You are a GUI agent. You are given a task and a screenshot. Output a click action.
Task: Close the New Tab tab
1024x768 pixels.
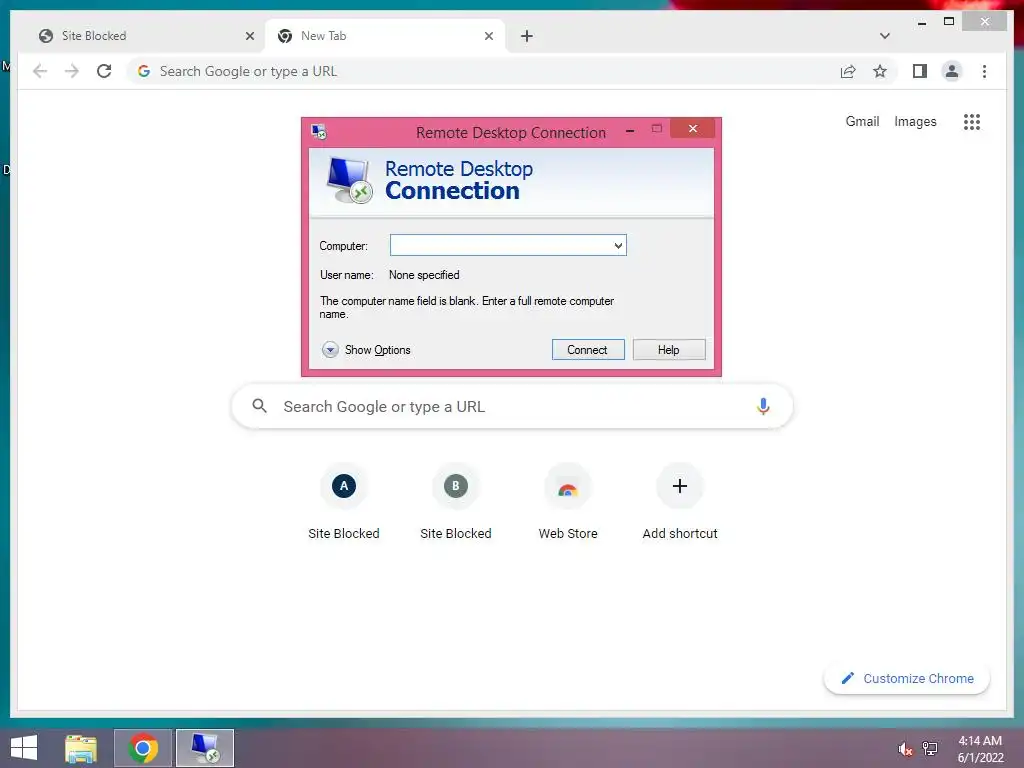pyautogui.click(x=488, y=36)
